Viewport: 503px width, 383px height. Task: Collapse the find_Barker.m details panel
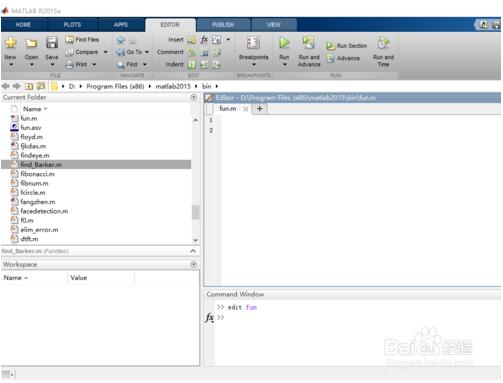coord(193,251)
